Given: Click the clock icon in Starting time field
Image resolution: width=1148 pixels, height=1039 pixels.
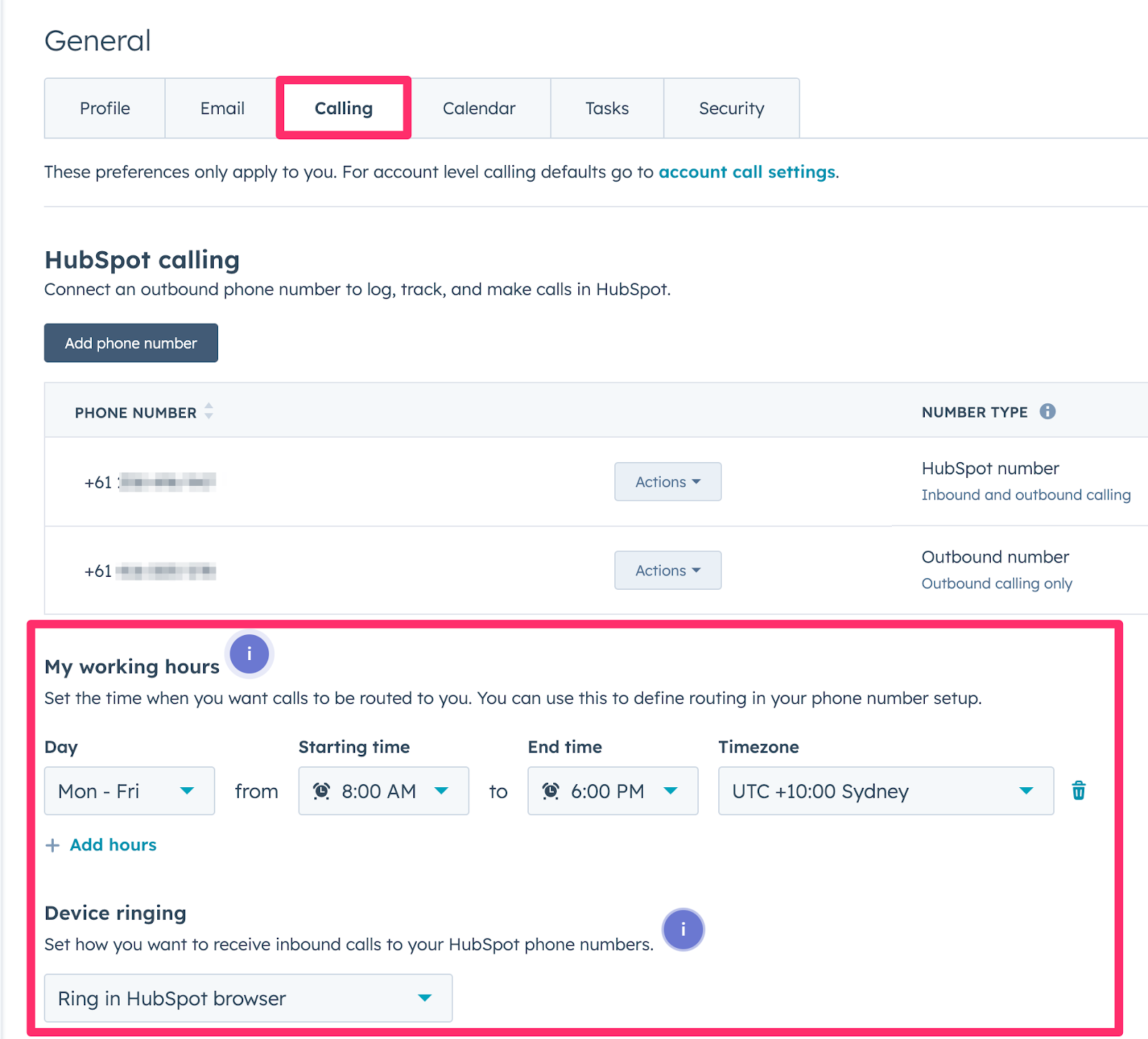Looking at the screenshot, I should click(x=321, y=791).
